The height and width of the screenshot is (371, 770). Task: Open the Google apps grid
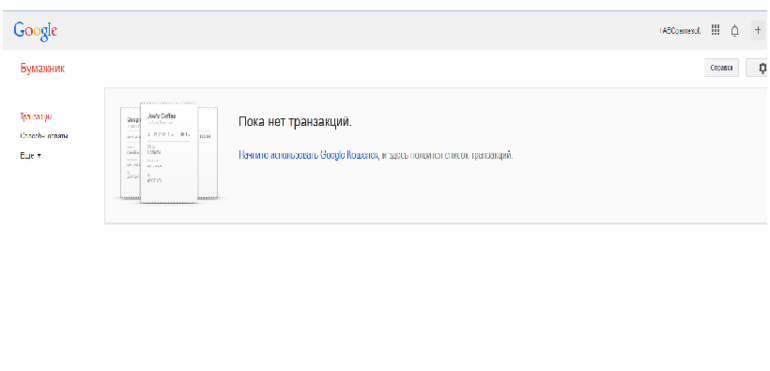pos(715,30)
